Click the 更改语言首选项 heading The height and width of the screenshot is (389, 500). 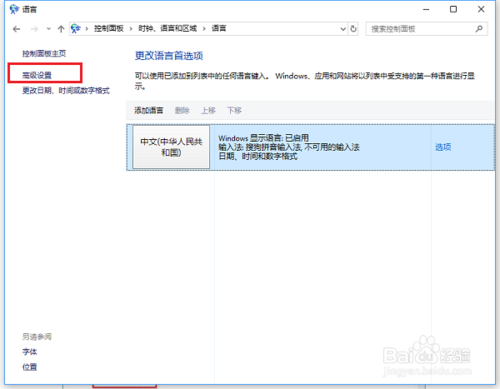169,56
